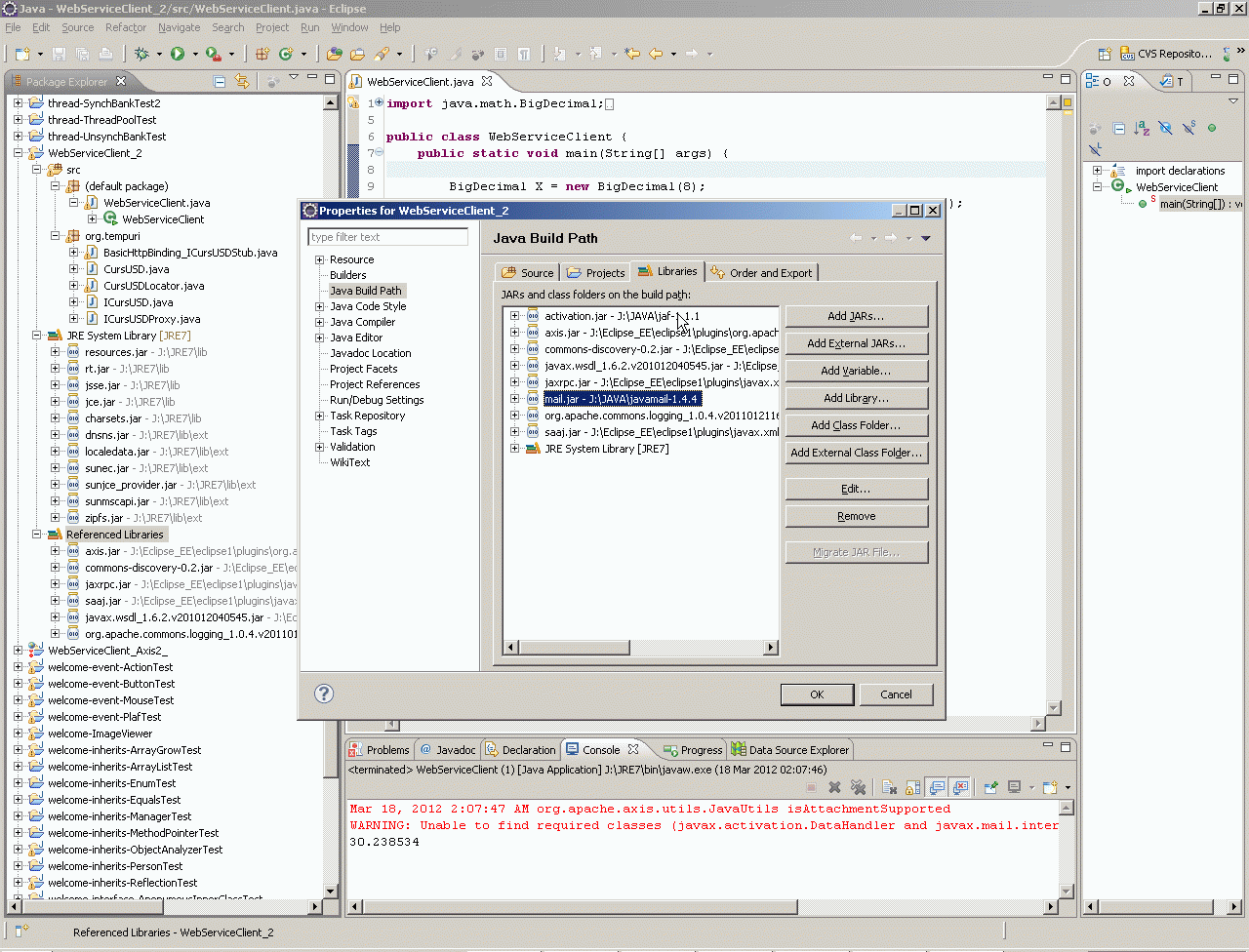1249x952 pixels.
Task: Open the Navigate menu
Action: tap(180, 27)
